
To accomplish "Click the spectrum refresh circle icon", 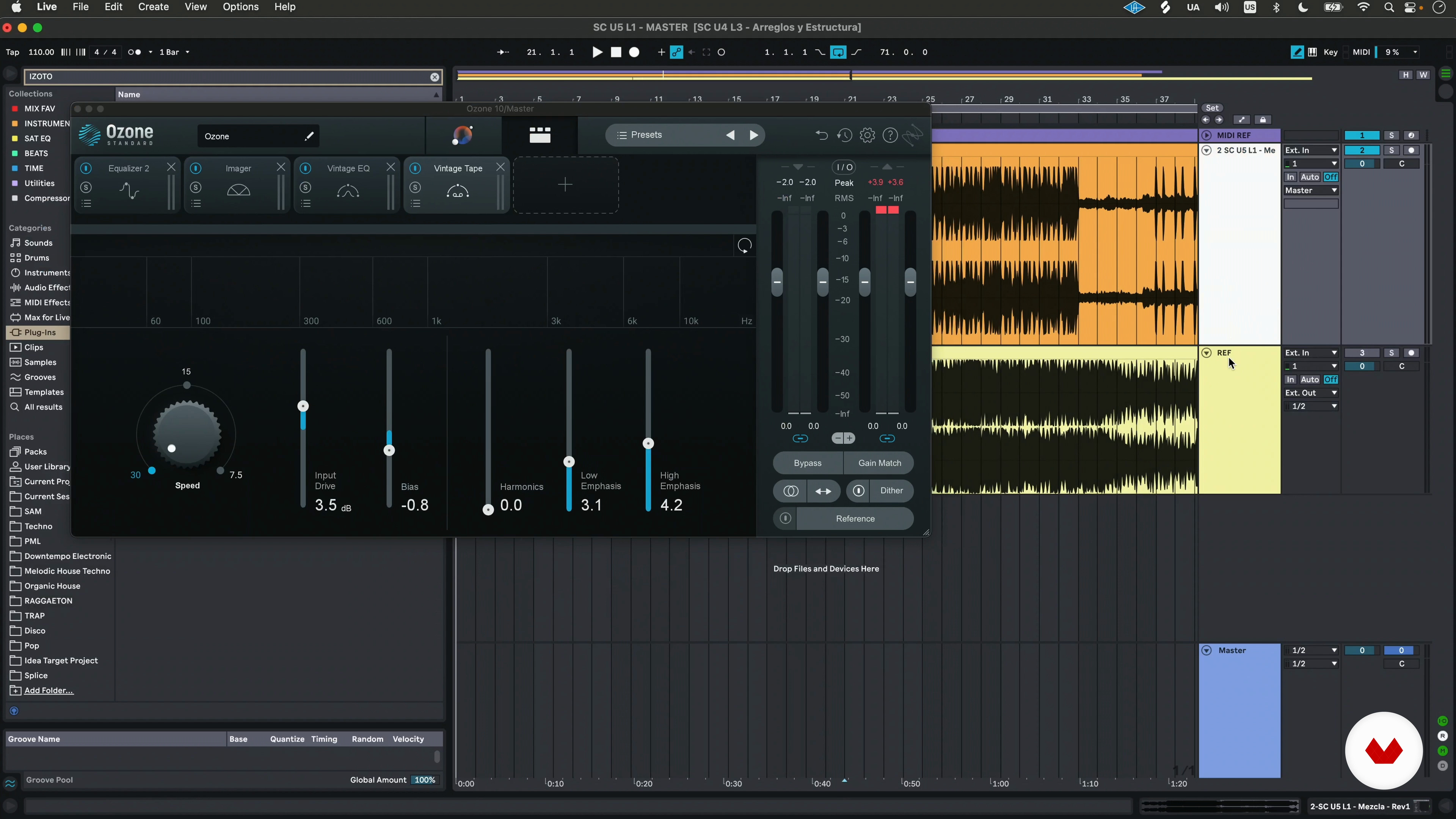I will tap(744, 245).
